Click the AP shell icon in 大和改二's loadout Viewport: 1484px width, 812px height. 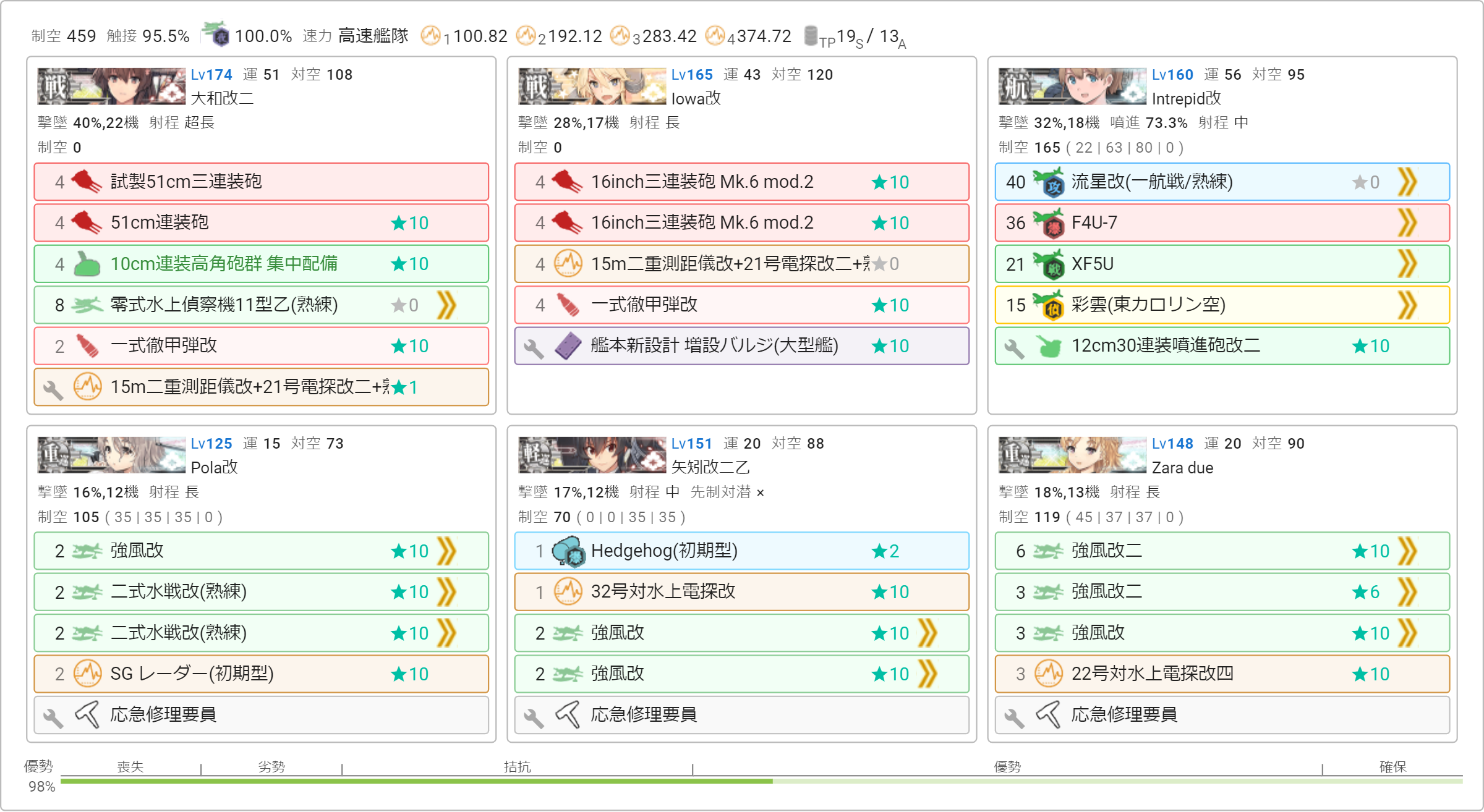point(87,346)
